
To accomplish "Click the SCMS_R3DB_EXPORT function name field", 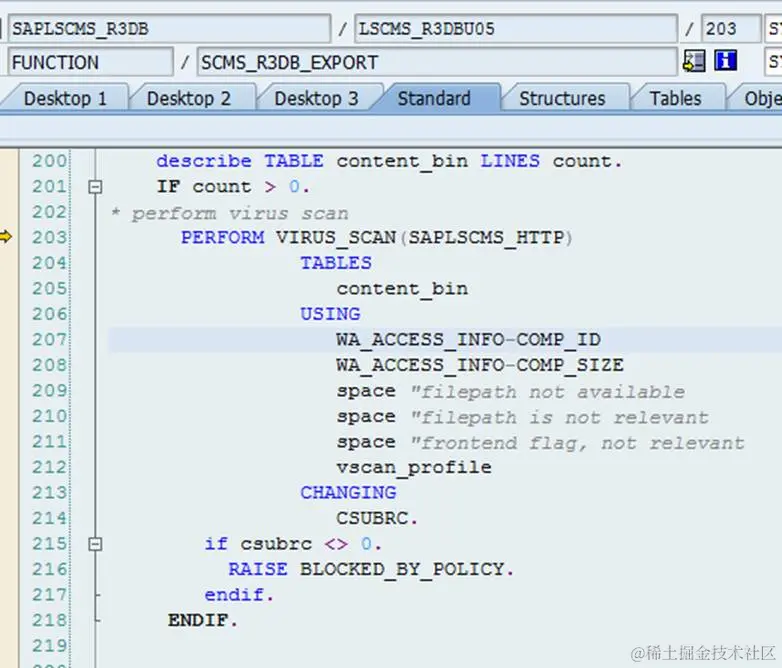I will pyautogui.click(x=437, y=62).
